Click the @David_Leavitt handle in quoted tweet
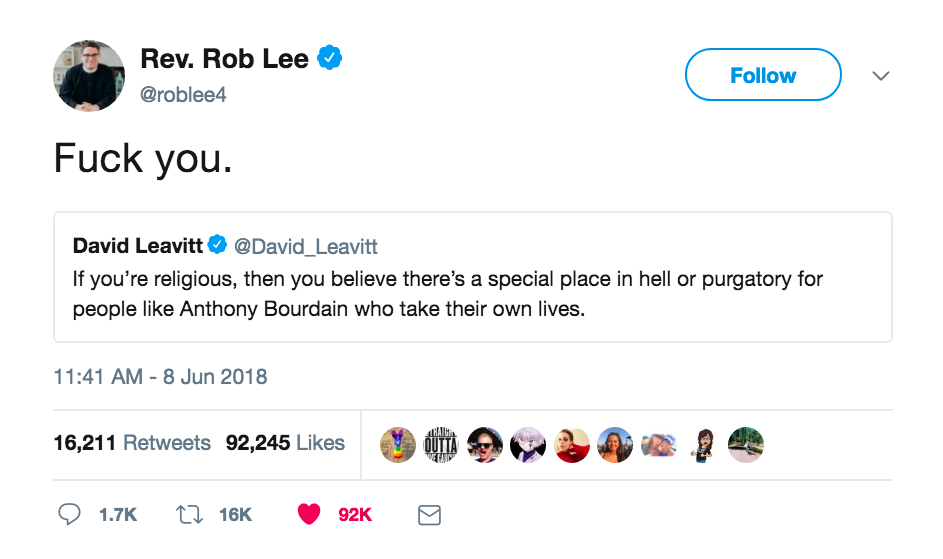 click(x=305, y=246)
